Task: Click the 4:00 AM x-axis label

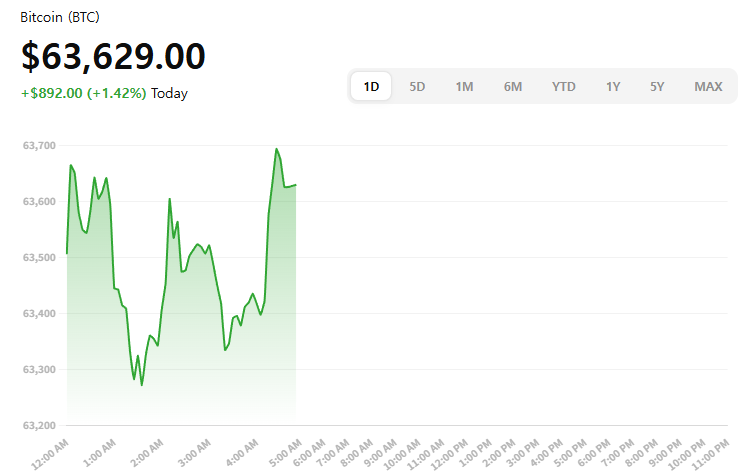Action: click(243, 453)
